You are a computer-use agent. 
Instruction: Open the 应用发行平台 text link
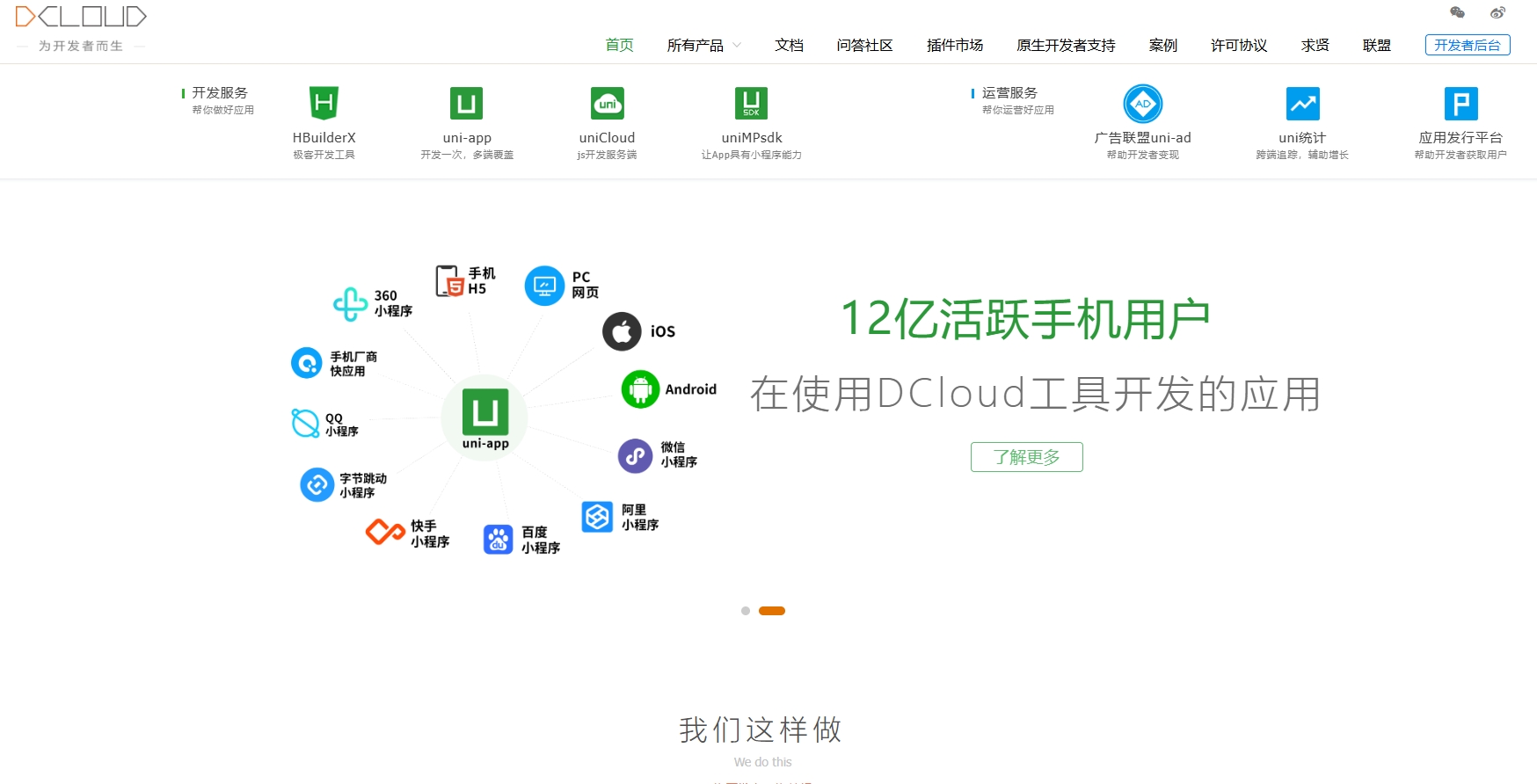coord(1461,138)
